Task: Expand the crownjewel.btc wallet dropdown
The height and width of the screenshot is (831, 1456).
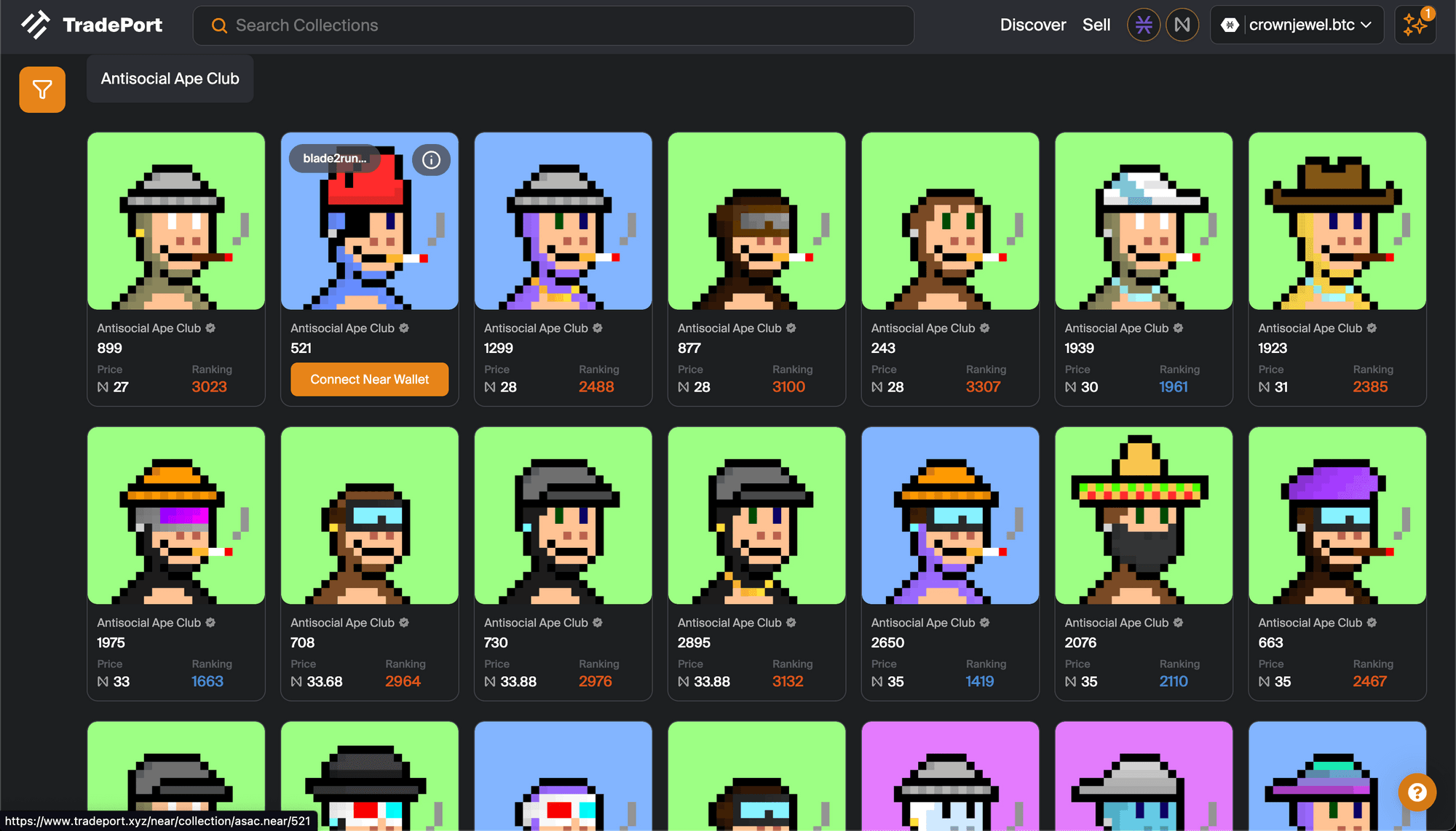Action: [1297, 25]
